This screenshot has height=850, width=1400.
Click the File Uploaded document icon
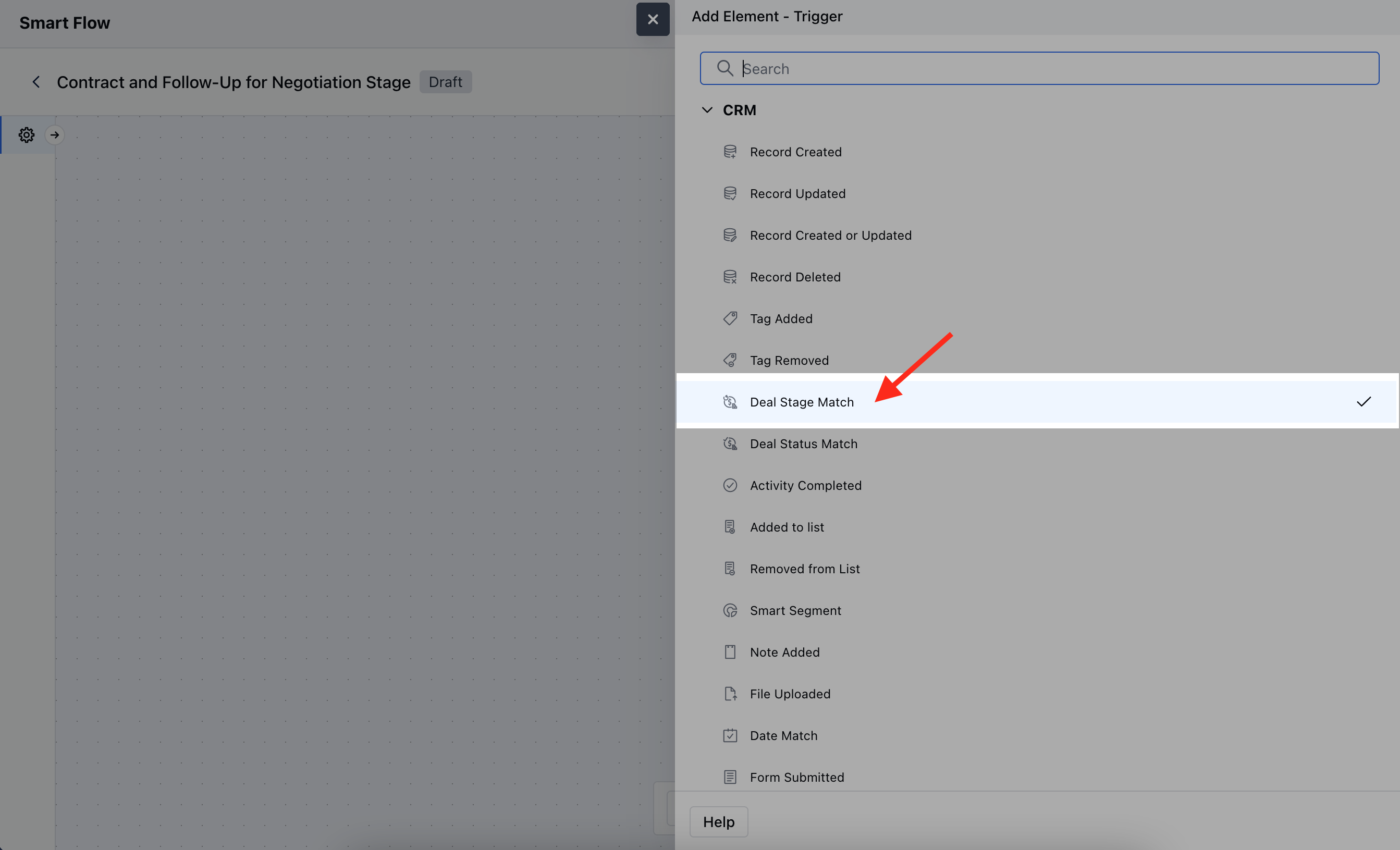730,694
